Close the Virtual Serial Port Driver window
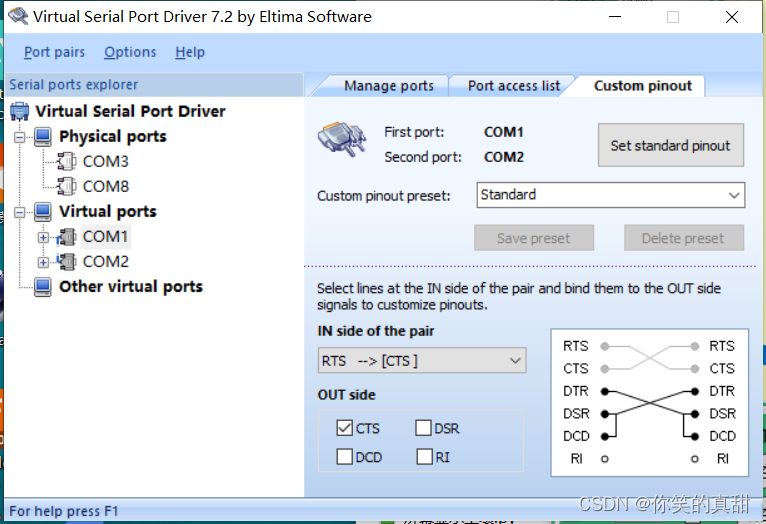This screenshot has height=524, width=766. [x=731, y=17]
